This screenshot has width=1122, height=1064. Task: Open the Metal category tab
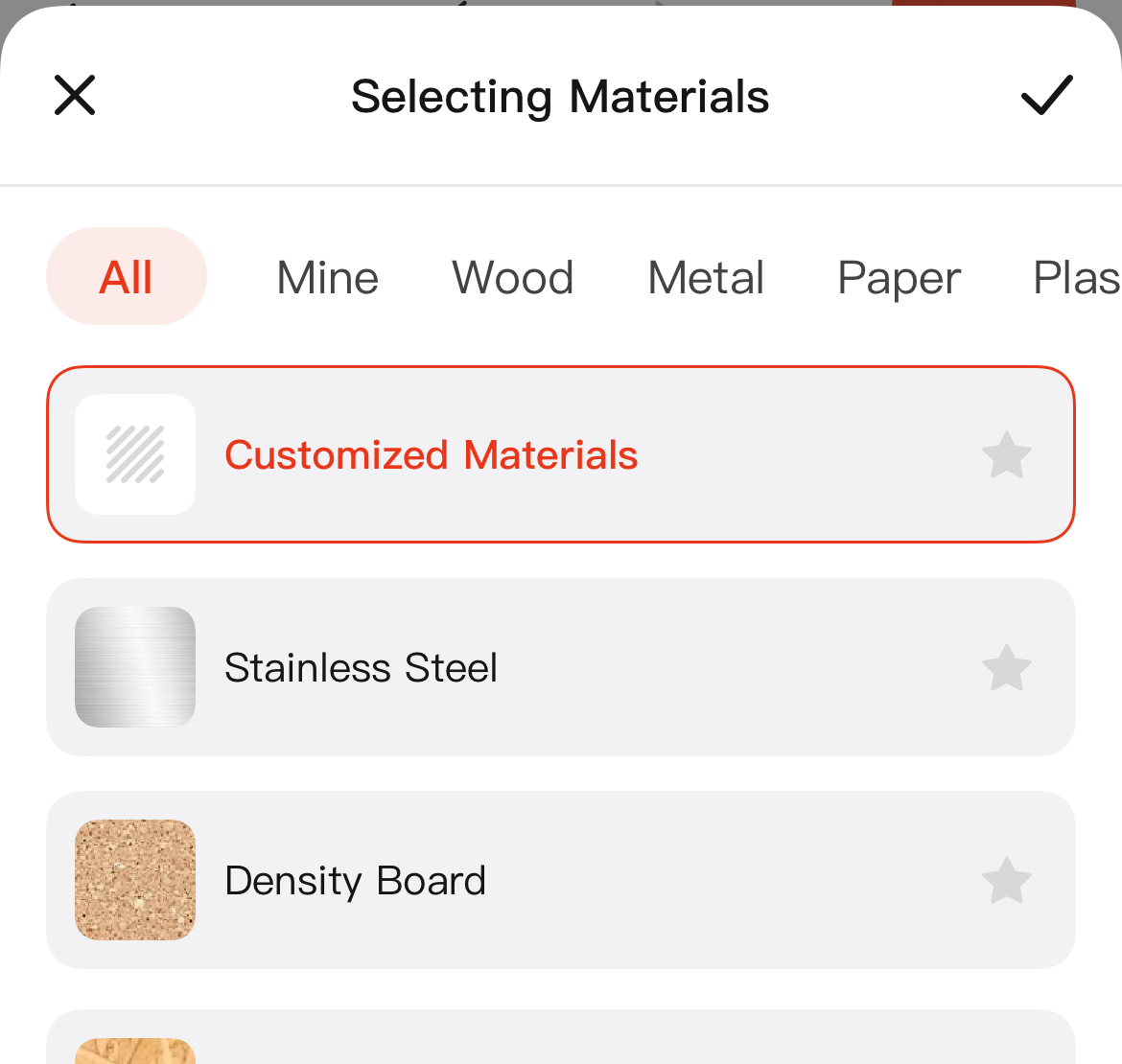706,278
